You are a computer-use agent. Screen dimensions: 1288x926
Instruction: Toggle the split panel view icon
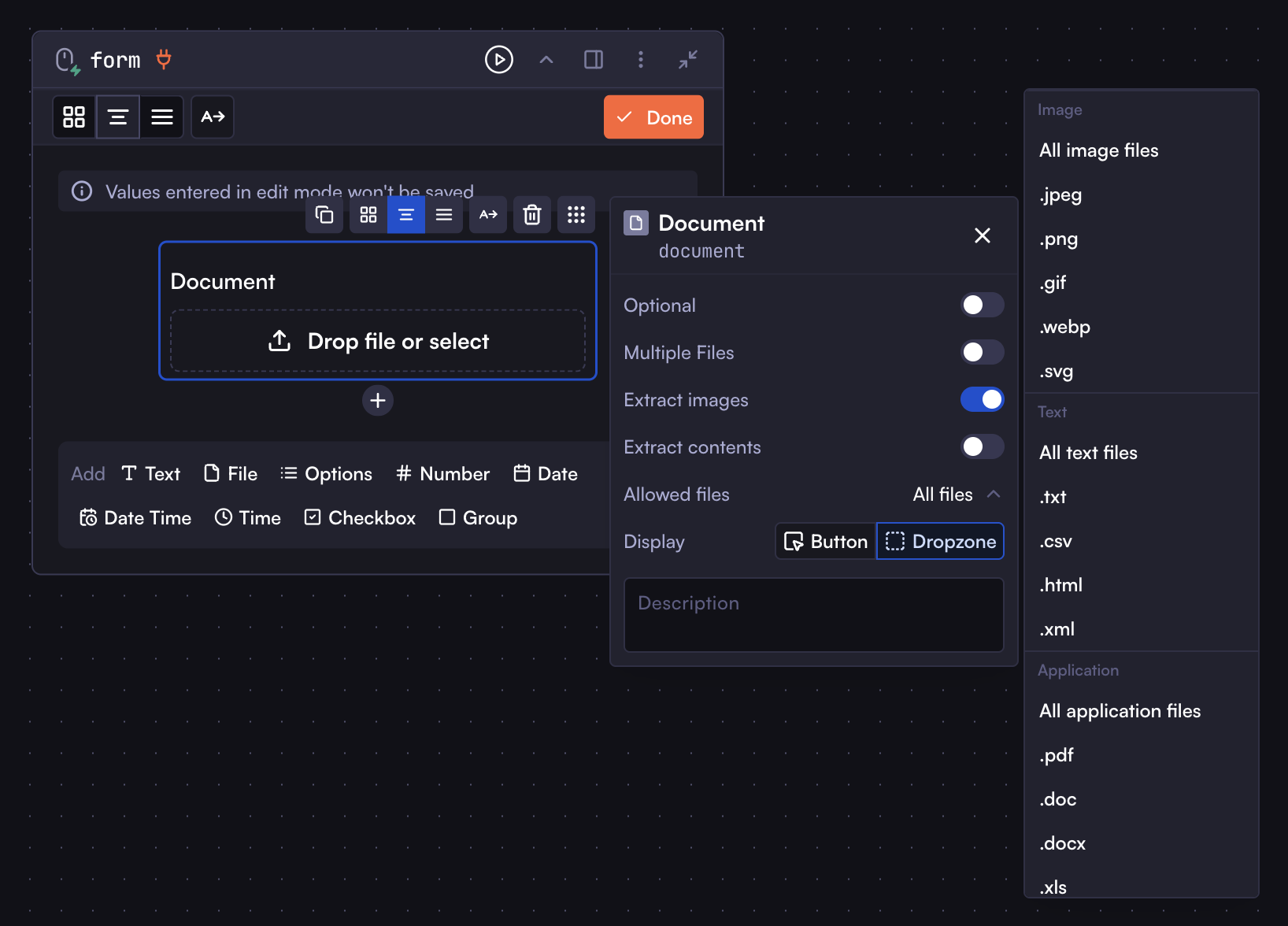coord(594,59)
